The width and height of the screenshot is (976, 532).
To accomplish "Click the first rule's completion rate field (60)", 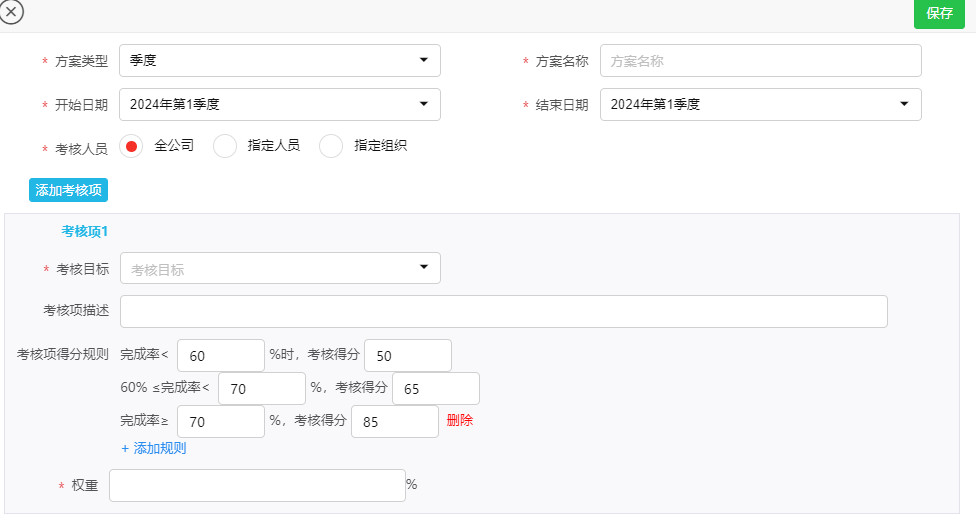I will (x=220, y=355).
